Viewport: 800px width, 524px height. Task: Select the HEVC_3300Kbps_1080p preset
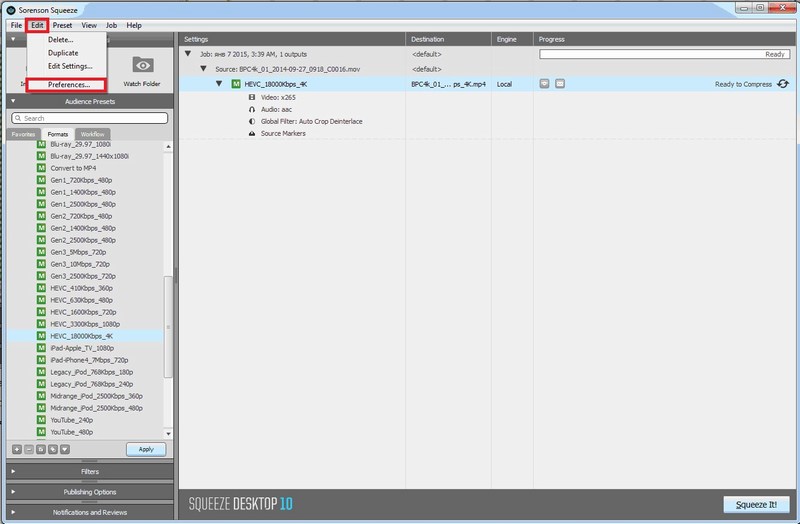85,324
